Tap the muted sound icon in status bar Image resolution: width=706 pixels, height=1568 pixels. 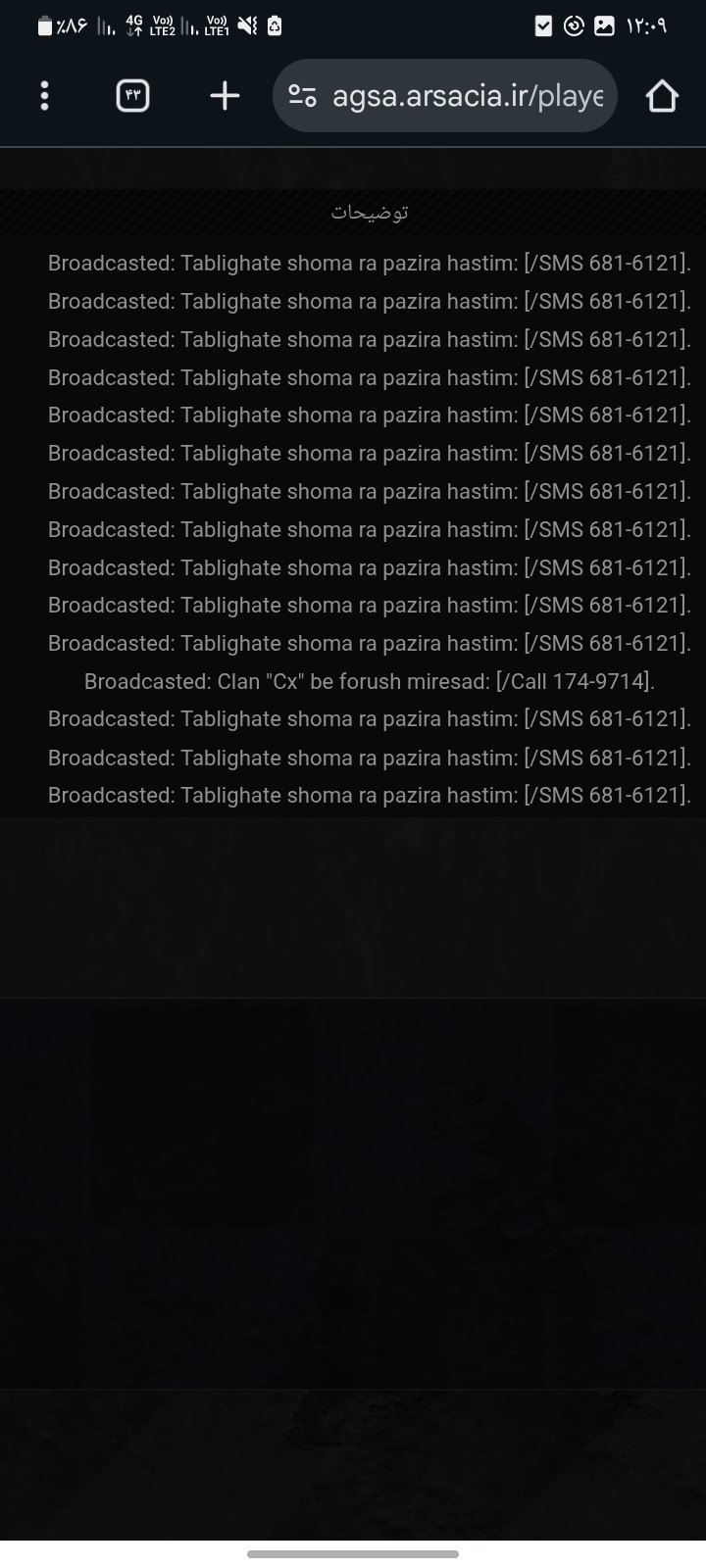247,26
